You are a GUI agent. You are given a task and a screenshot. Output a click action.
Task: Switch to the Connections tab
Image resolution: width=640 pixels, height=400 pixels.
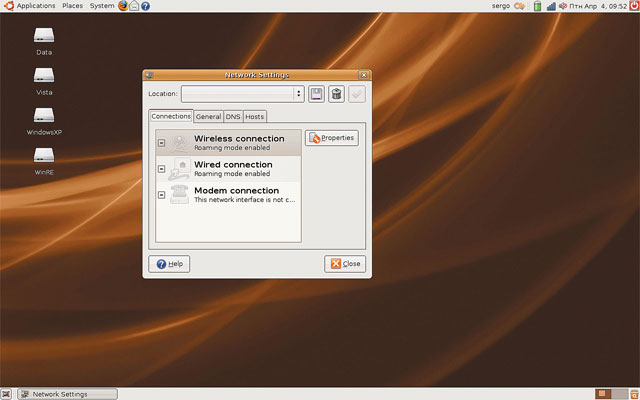click(x=171, y=116)
